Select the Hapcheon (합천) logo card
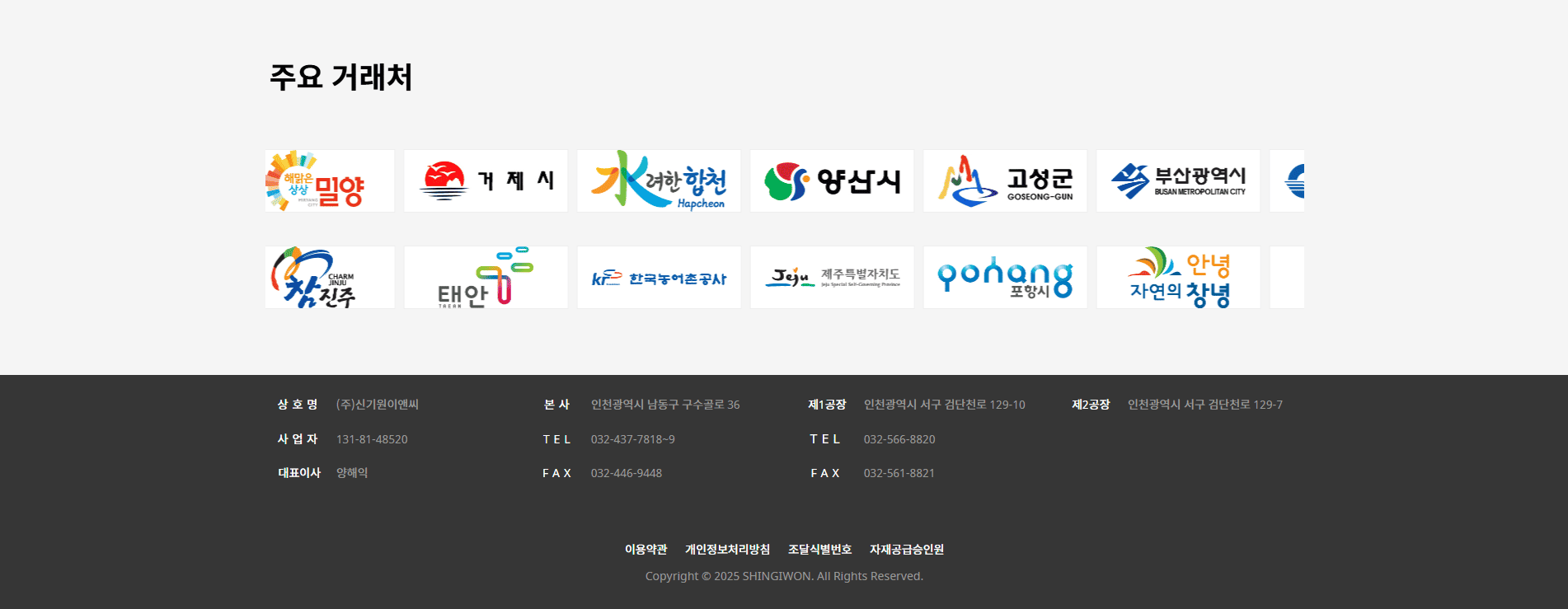Screen dimensions: 1568x609 [x=659, y=180]
